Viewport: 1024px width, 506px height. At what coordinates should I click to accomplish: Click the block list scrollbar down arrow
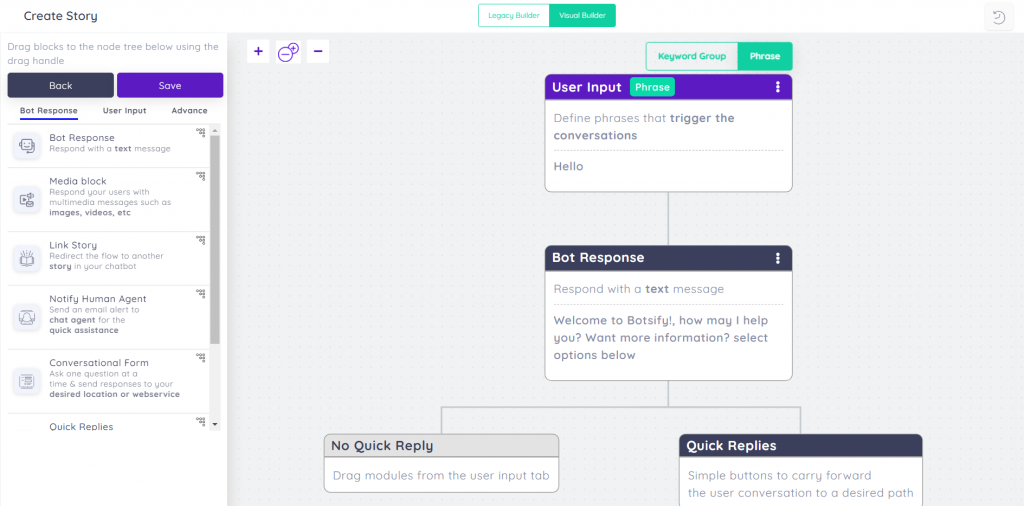pyautogui.click(x=215, y=424)
